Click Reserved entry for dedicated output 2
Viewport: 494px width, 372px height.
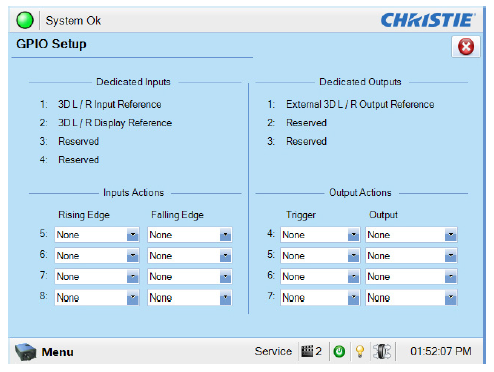[x=306, y=123]
